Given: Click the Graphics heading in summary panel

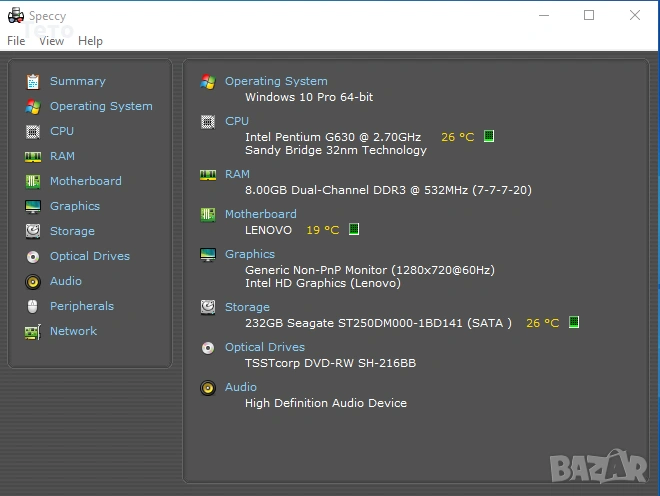Looking at the screenshot, I should [250, 254].
